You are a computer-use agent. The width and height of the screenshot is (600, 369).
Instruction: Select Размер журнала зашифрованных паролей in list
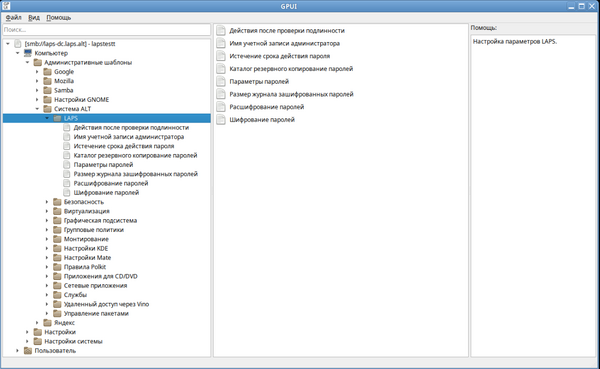click(291, 94)
